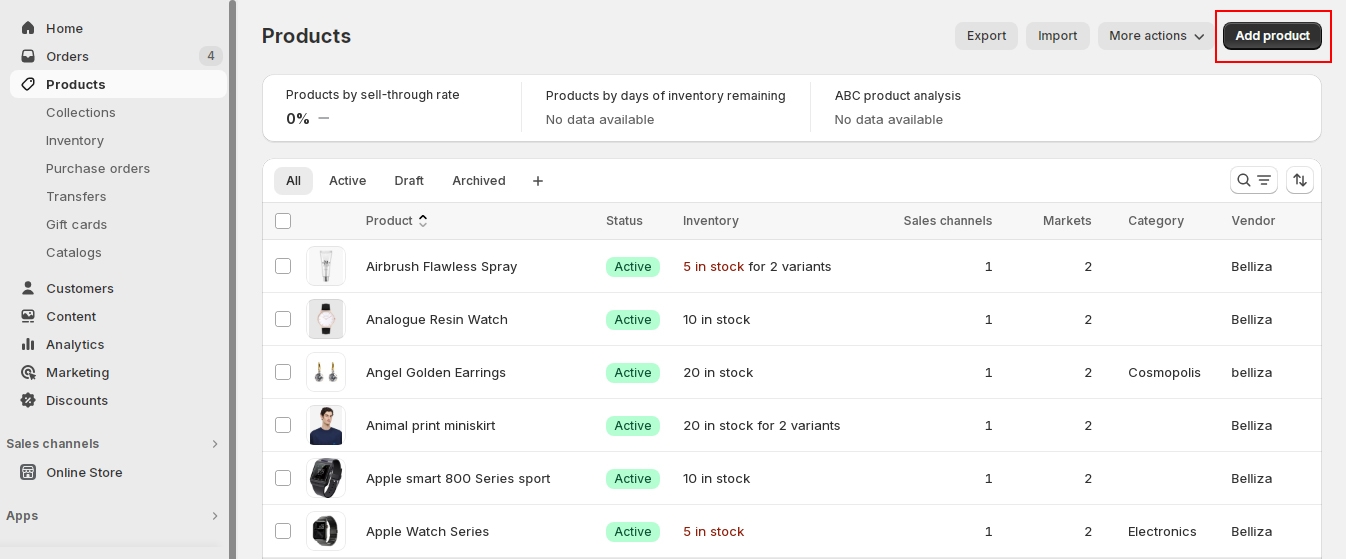Click the Online Store storefront icon

coord(28,472)
